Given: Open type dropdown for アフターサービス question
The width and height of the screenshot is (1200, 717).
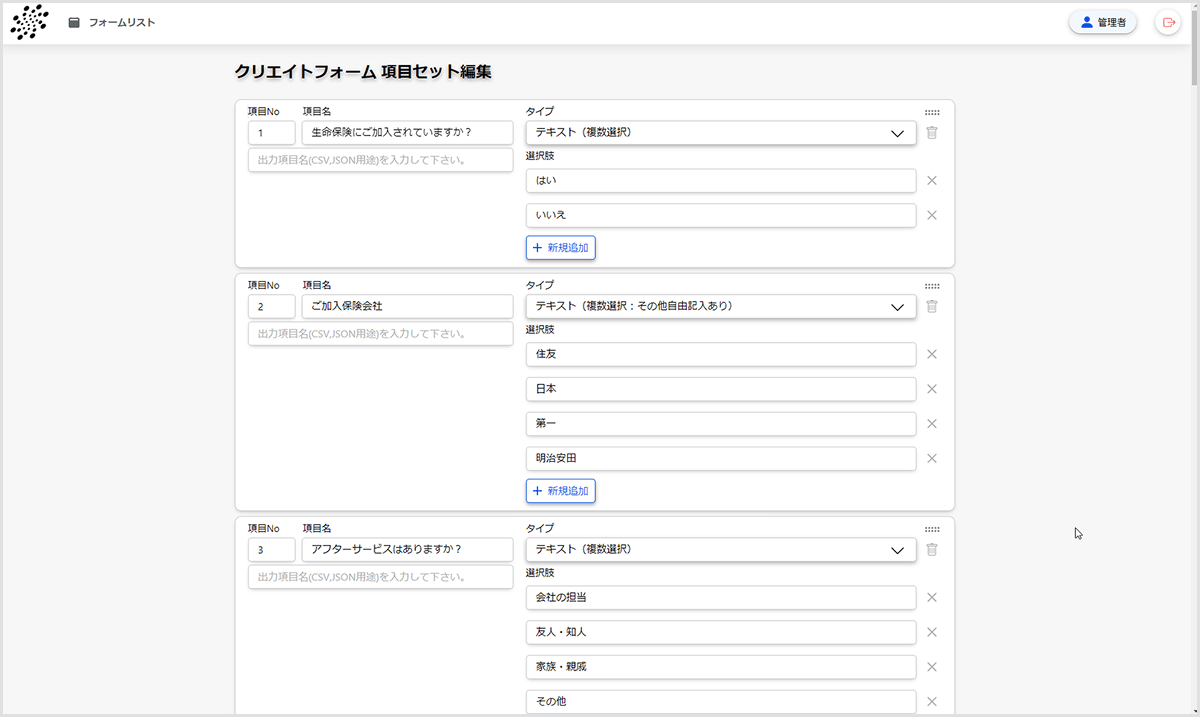Looking at the screenshot, I should pyautogui.click(x=721, y=549).
